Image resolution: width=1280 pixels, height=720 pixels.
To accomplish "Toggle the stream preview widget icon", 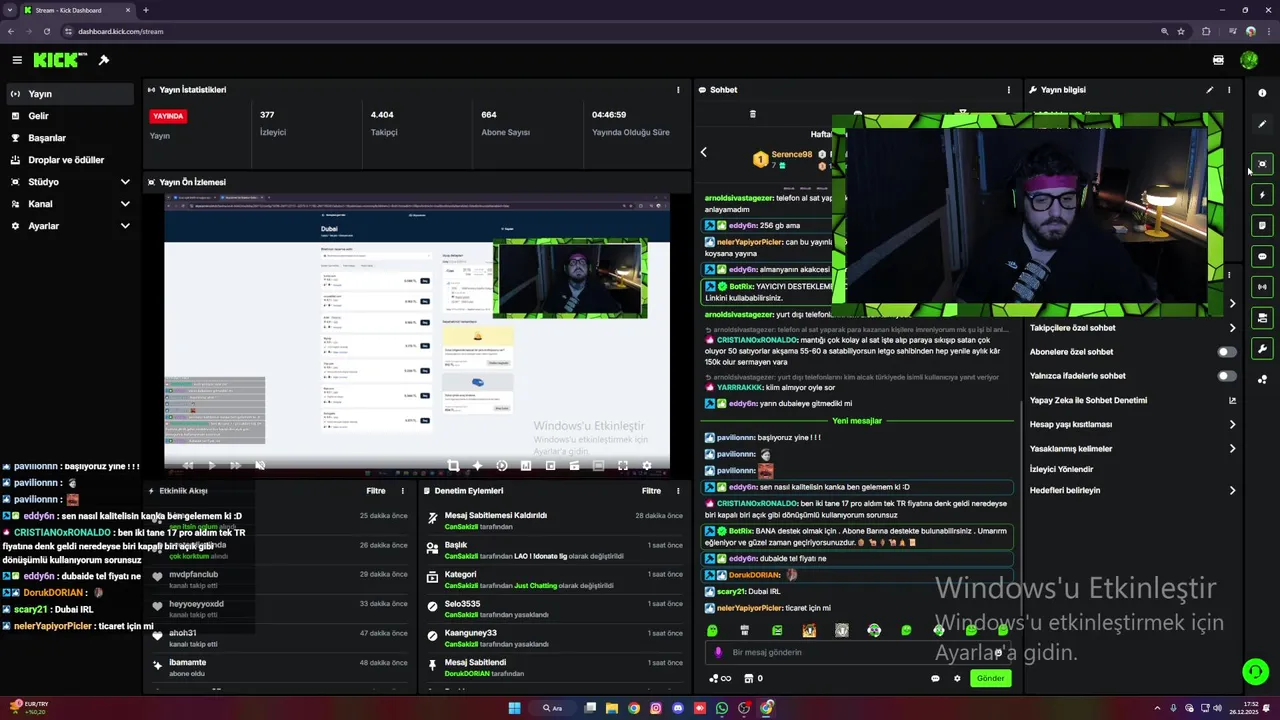I will [1262, 164].
